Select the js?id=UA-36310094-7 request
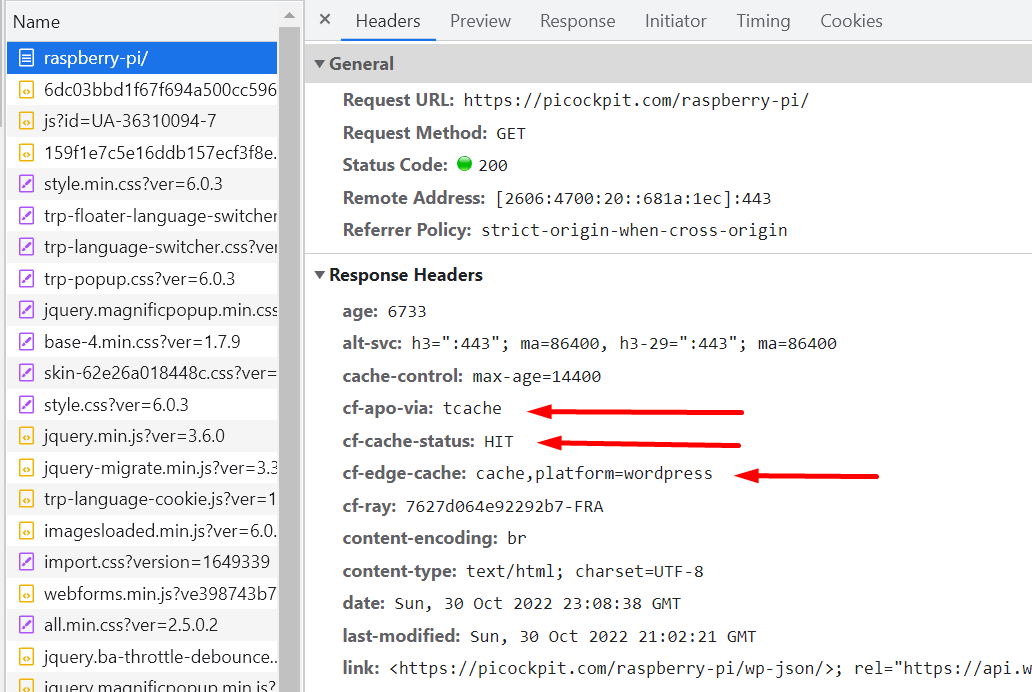 (142, 121)
